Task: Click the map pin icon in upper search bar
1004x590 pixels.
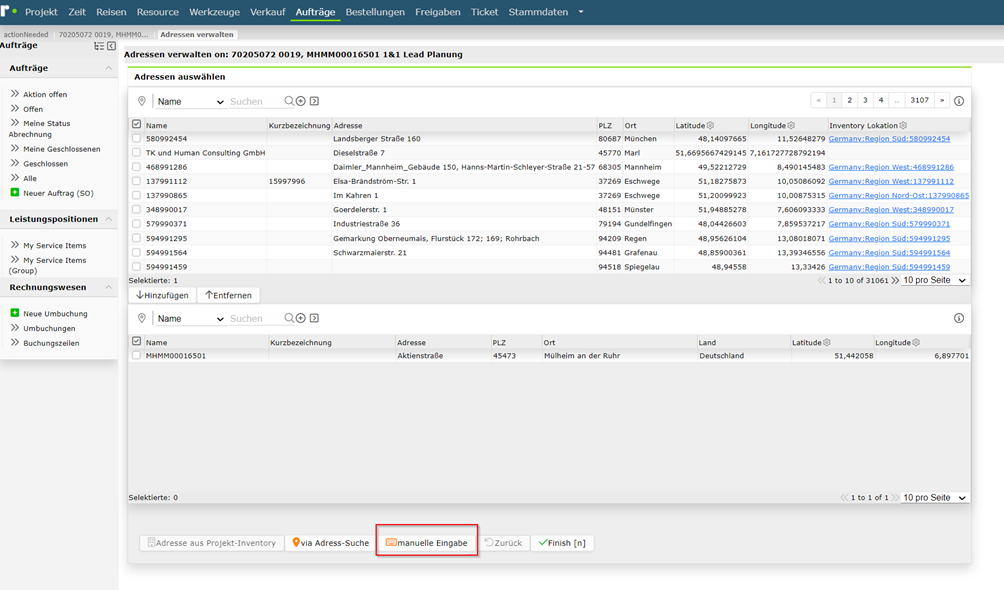Action: point(142,101)
